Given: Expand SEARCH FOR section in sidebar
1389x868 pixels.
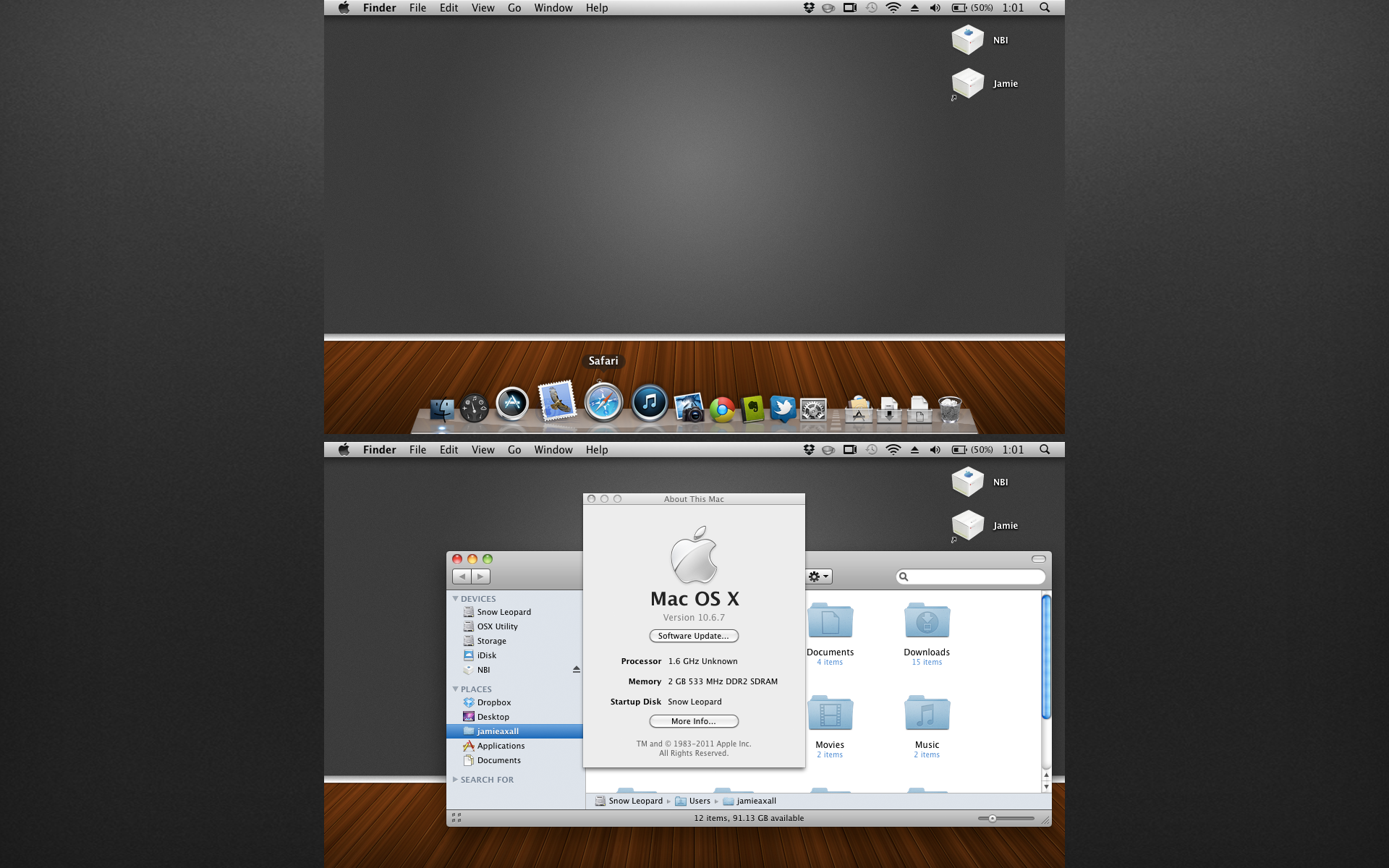Looking at the screenshot, I should 457,780.
